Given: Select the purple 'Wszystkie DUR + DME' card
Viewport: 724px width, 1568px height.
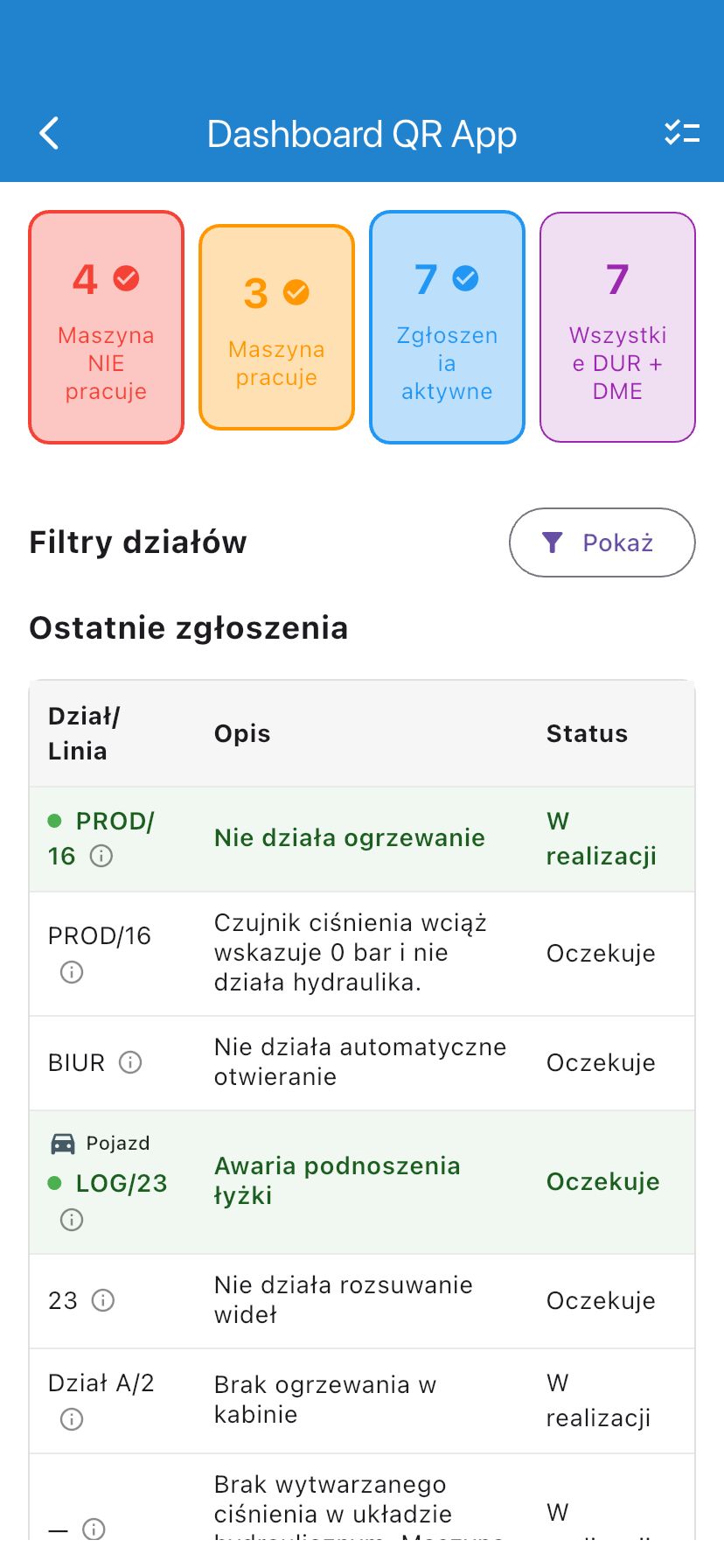Looking at the screenshot, I should pos(617,327).
